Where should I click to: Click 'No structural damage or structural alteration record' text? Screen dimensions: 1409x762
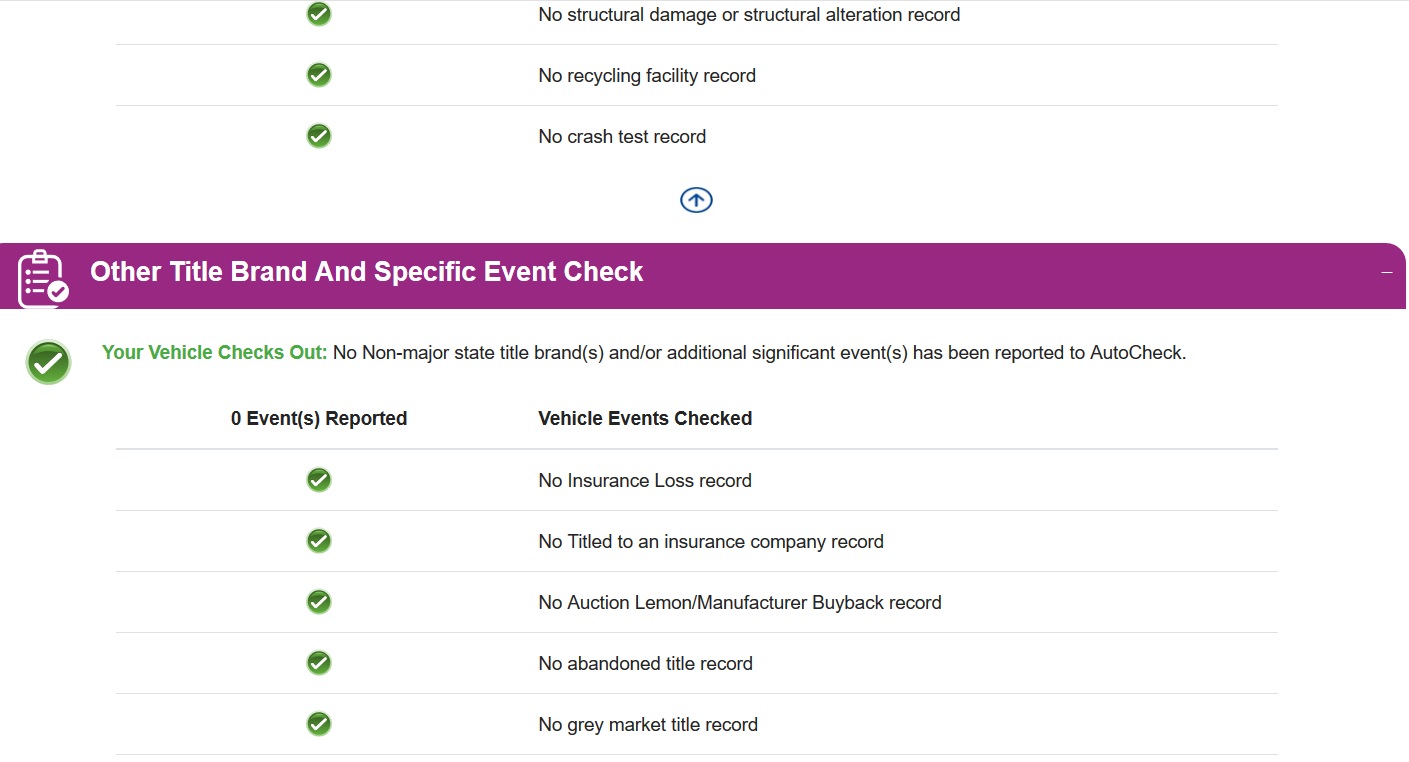click(x=749, y=15)
